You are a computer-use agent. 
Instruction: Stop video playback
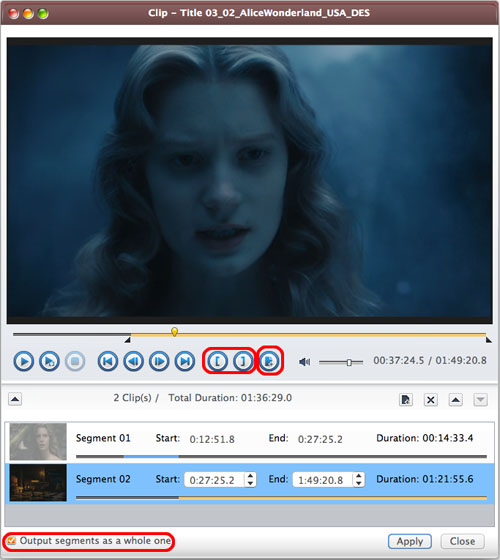coord(75,361)
